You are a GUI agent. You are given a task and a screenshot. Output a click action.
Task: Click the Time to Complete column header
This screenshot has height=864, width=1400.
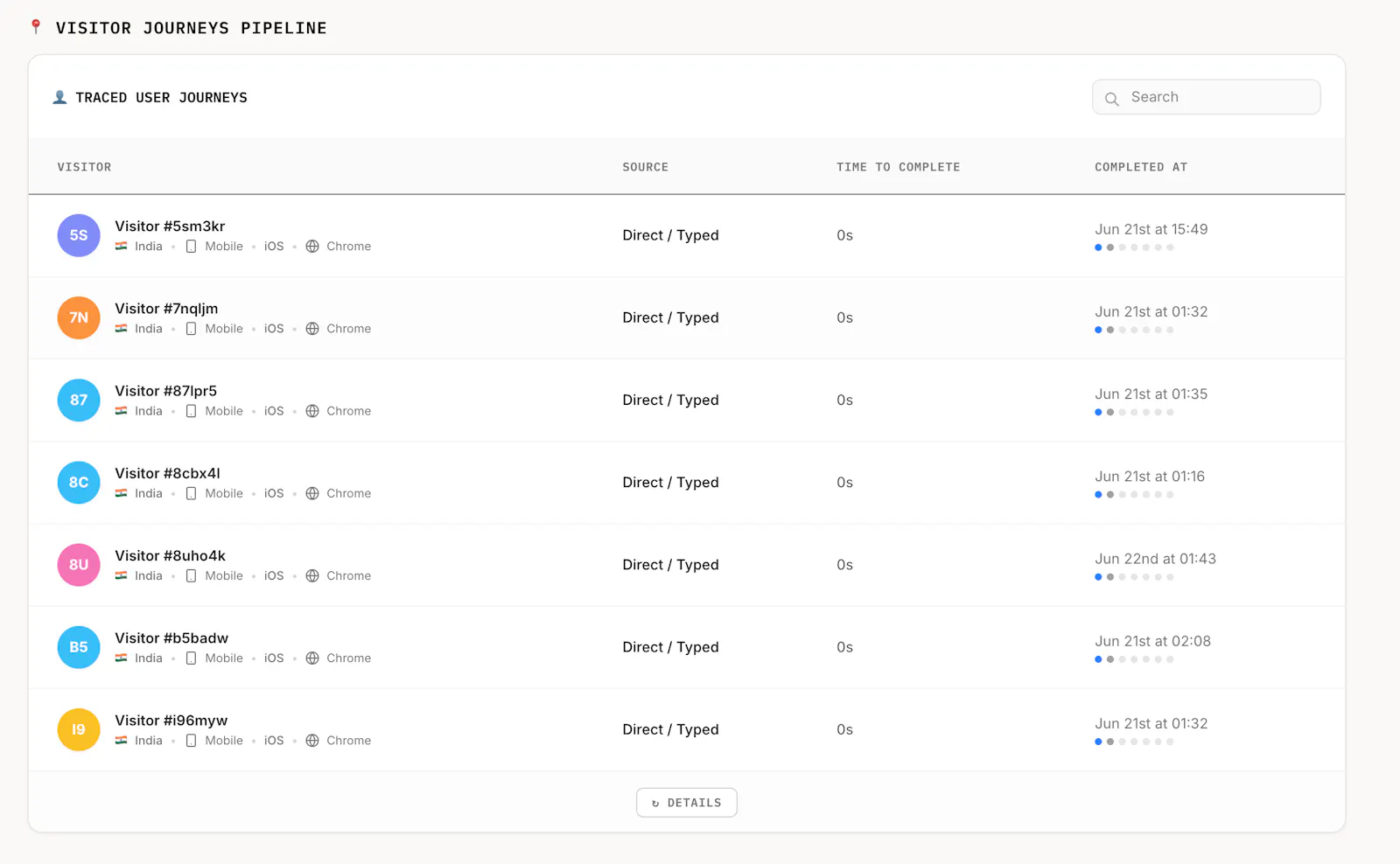(x=898, y=167)
